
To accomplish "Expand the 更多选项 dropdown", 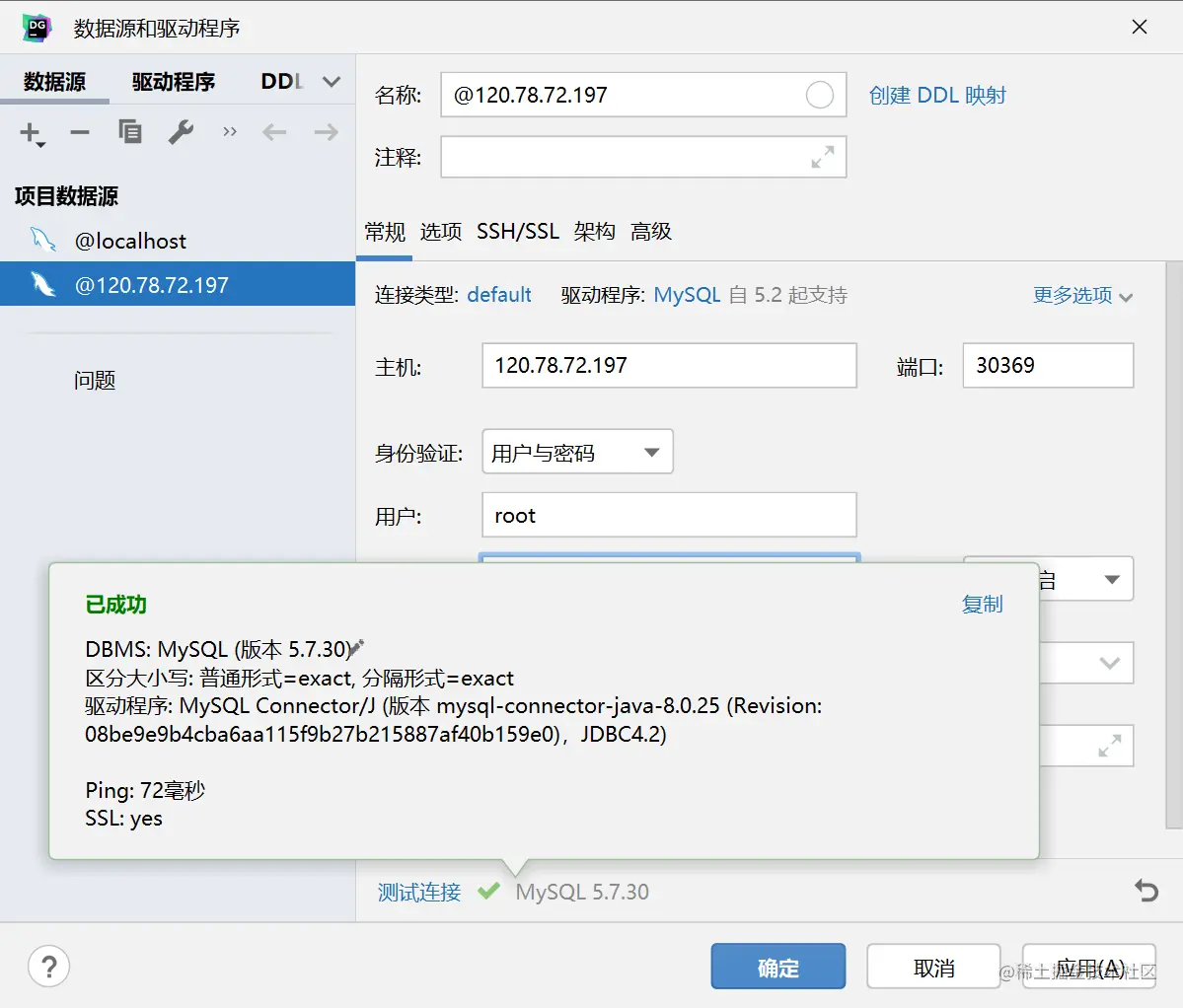I will tap(1082, 296).
